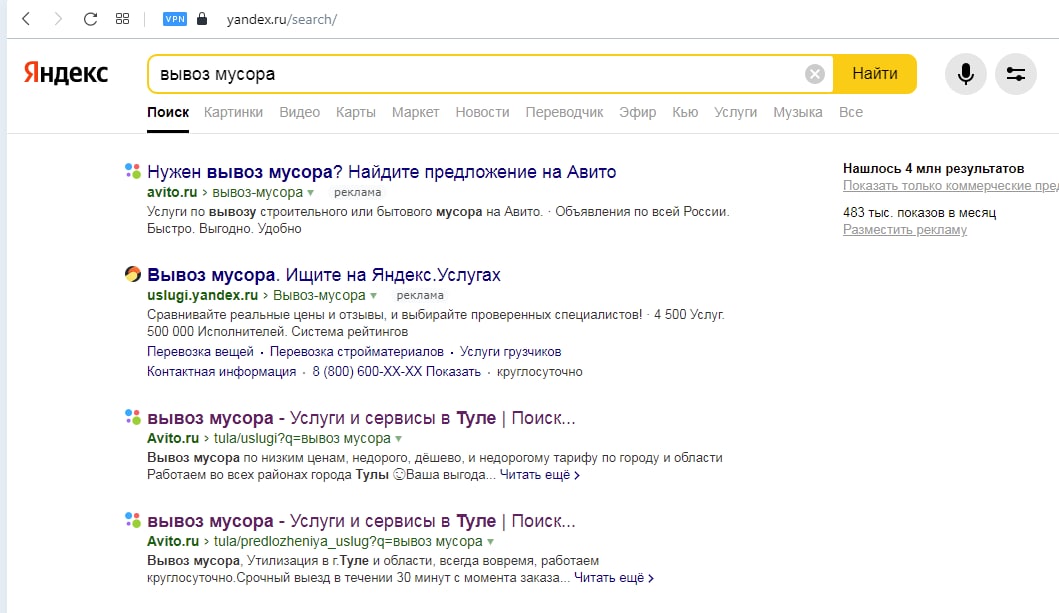This screenshot has width=1059, height=613.
Task: Open 'Нужен вывоз мусора? Найдите предложение на Авито'
Action: point(382,171)
